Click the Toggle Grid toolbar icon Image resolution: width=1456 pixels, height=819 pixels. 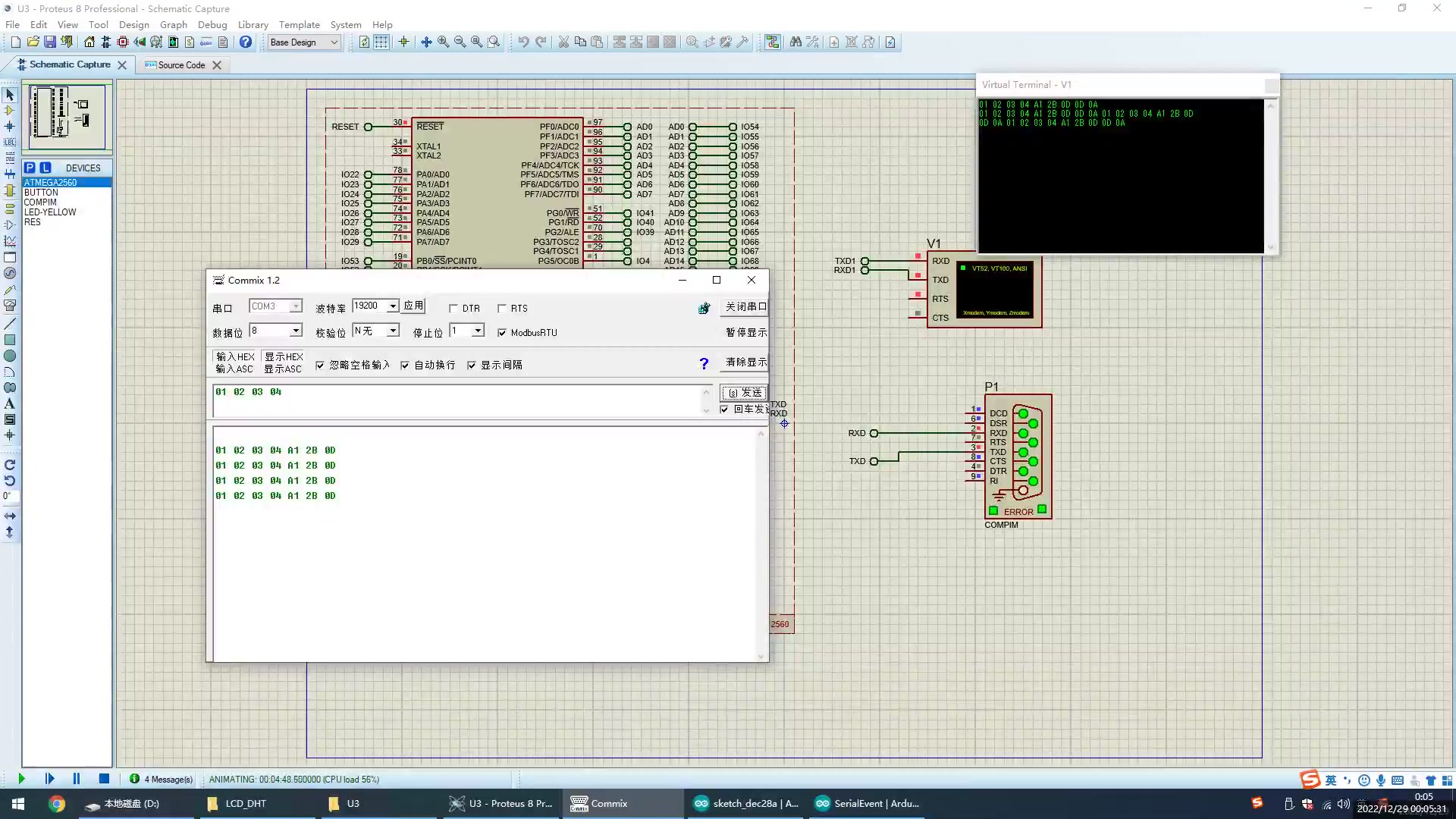pyautogui.click(x=381, y=42)
